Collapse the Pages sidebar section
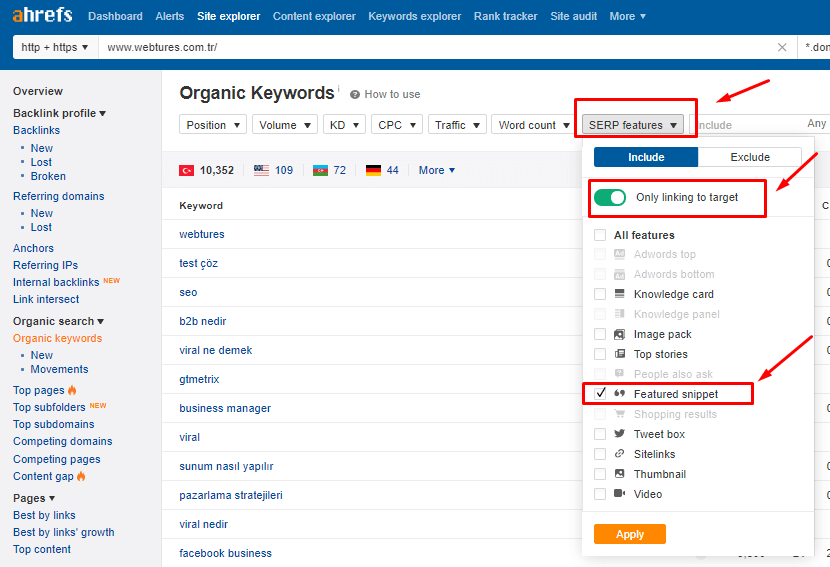830x567 pixels. point(34,498)
